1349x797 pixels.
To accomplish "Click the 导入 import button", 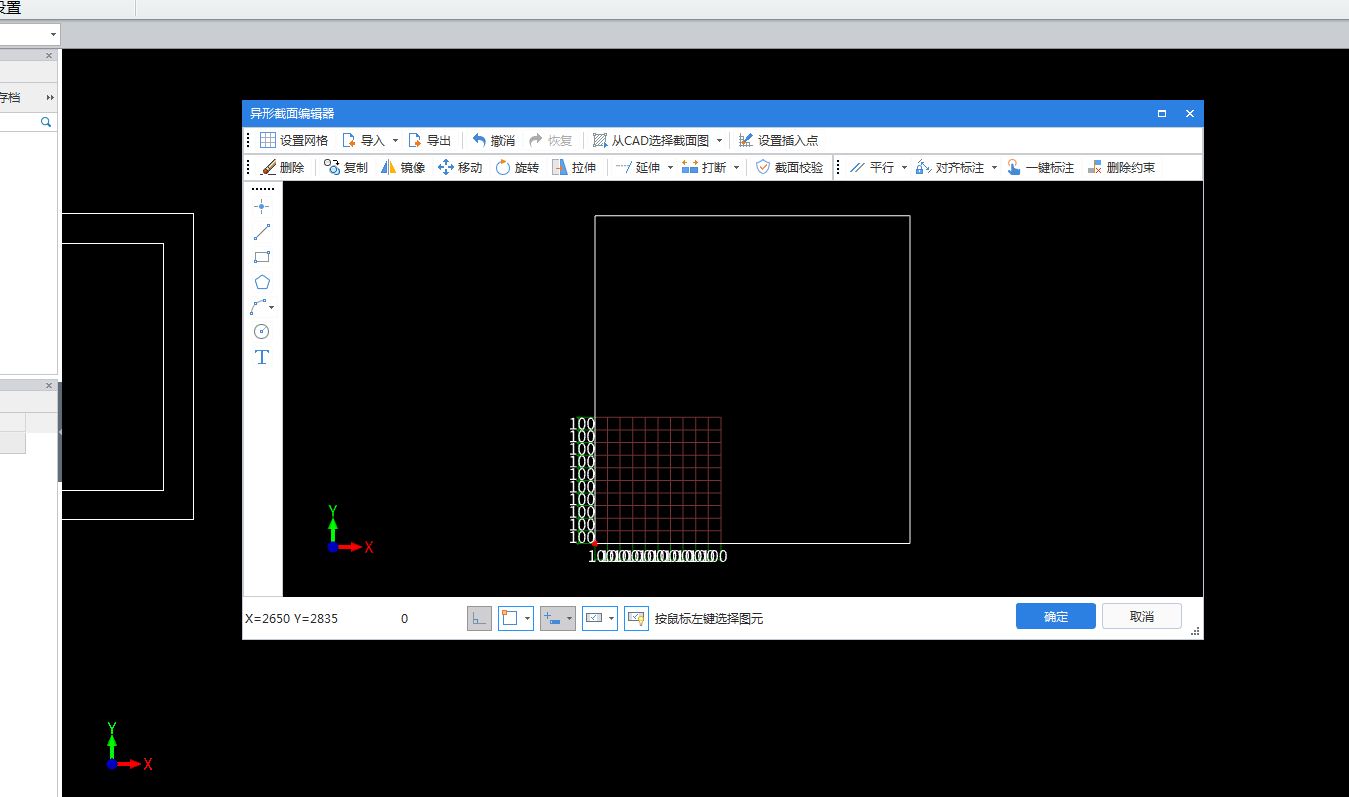I will 362,140.
